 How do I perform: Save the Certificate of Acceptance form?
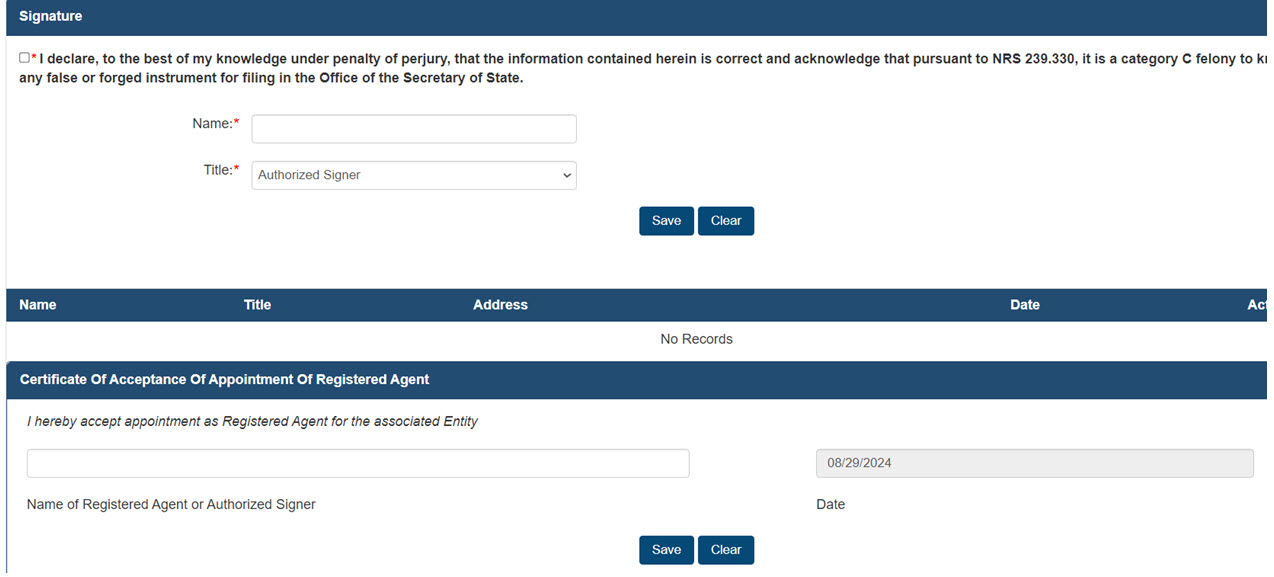click(666, 550)
